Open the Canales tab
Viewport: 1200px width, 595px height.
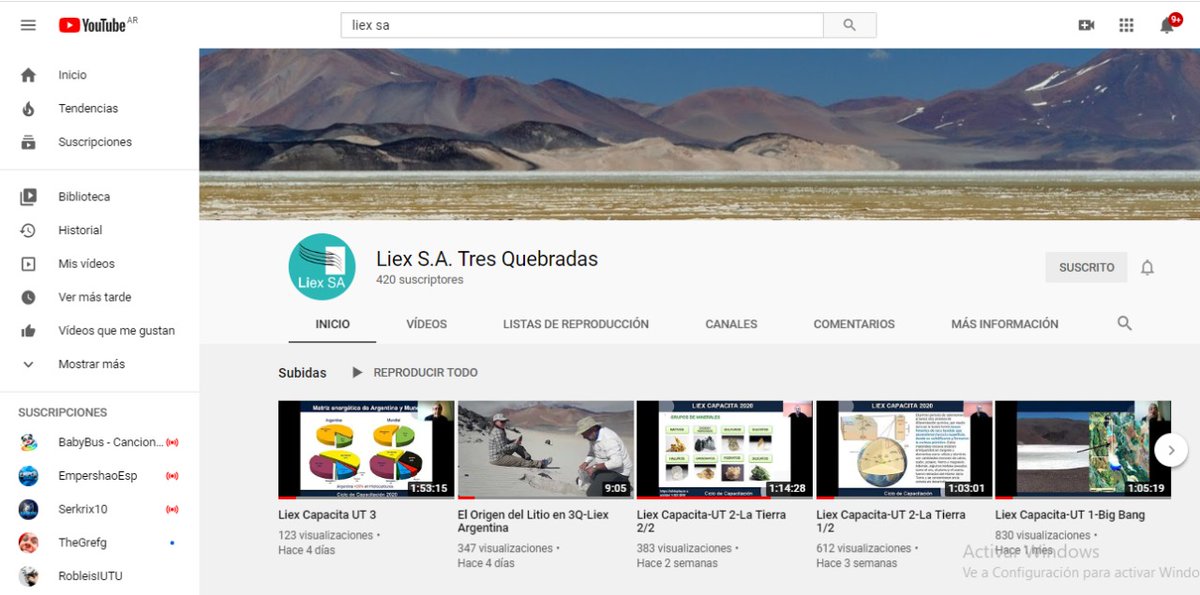click(731, 324)
